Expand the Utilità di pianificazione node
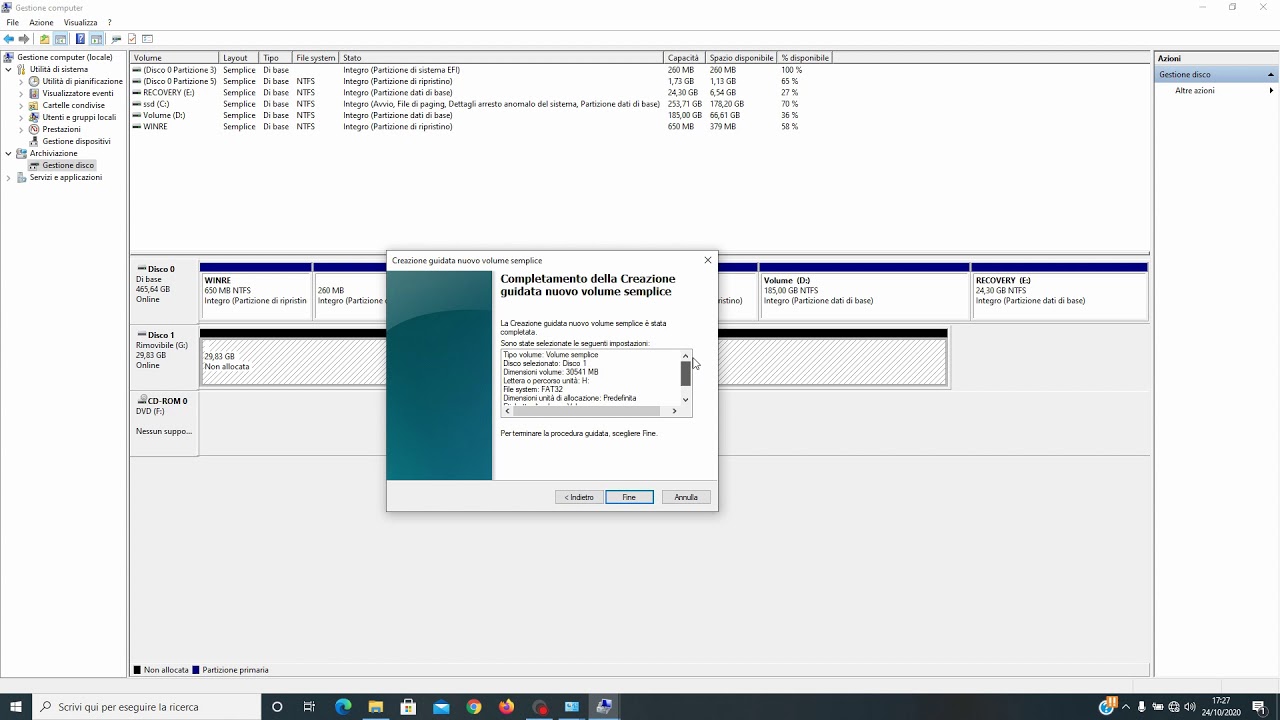Screen dimensions: 1280x720 pyautogui.click(x=21, y=81)
